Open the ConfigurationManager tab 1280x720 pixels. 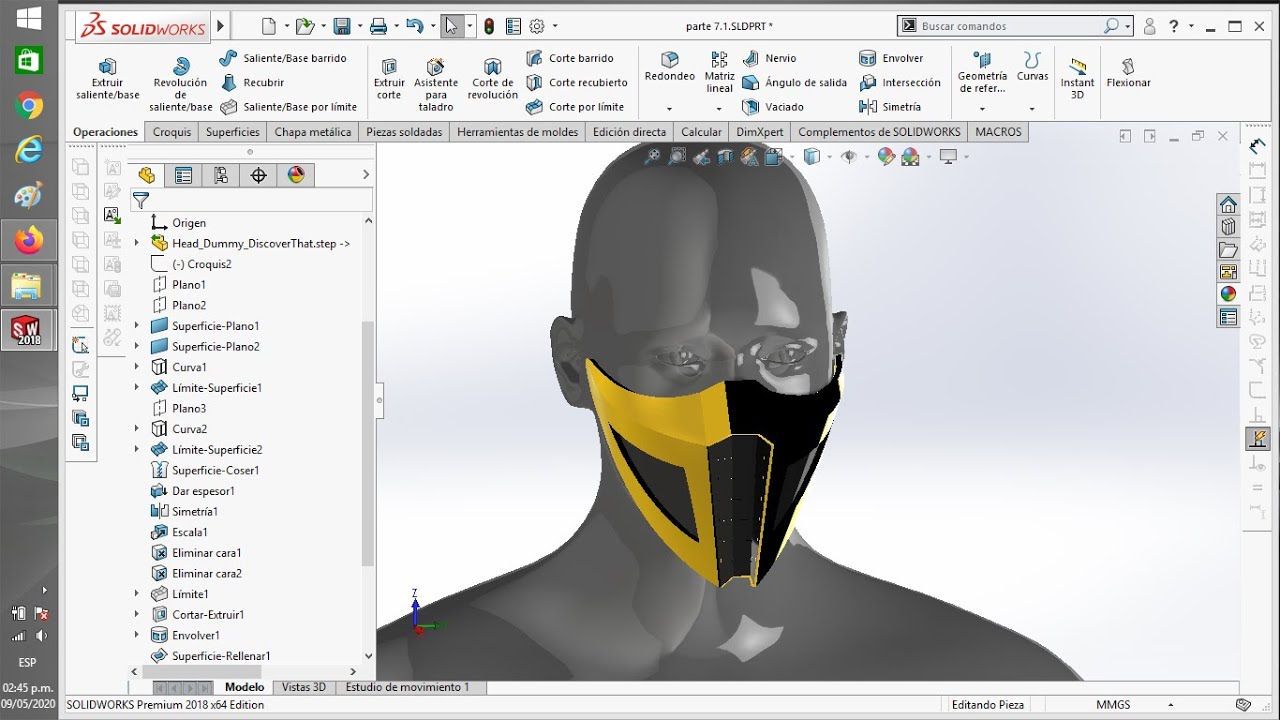pyautogui.click(x=221, y=175)
